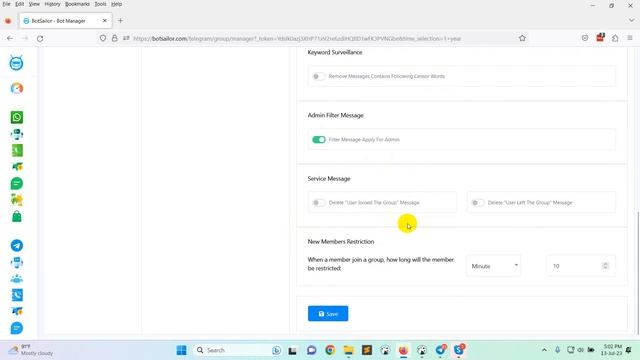Open the green chat bubble live chat icon
640x360 pixels.
[x=17, y=184]
